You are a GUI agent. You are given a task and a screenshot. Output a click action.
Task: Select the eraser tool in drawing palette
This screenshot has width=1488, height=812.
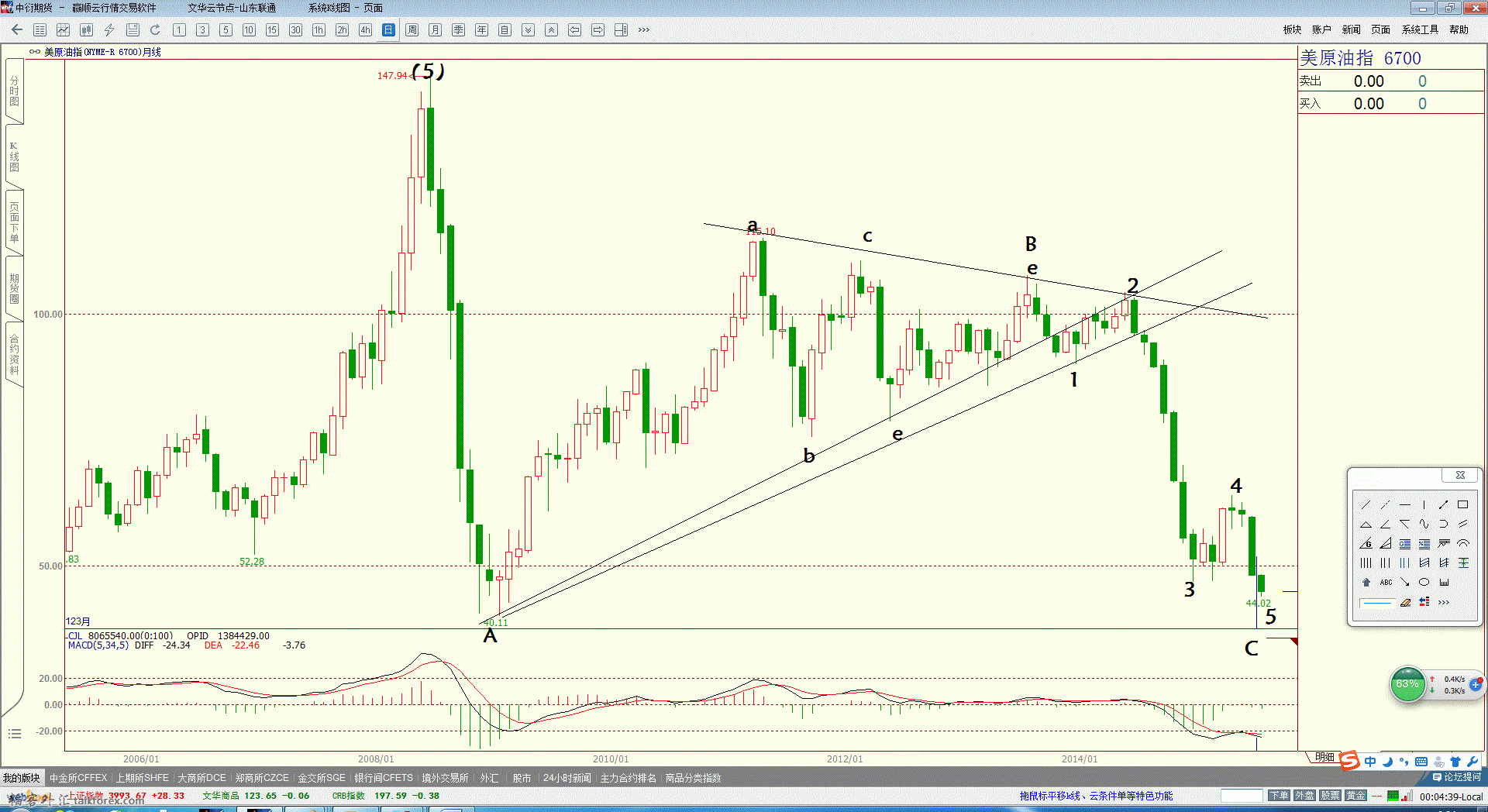(x=1404, y=602)
